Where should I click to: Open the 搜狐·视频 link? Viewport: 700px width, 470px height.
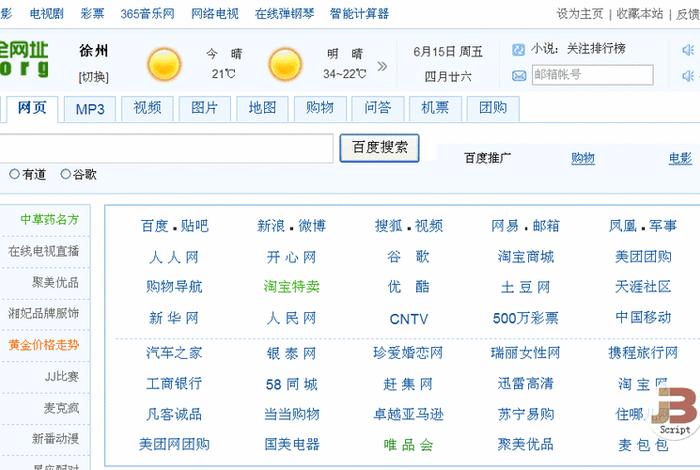[409, 226]
